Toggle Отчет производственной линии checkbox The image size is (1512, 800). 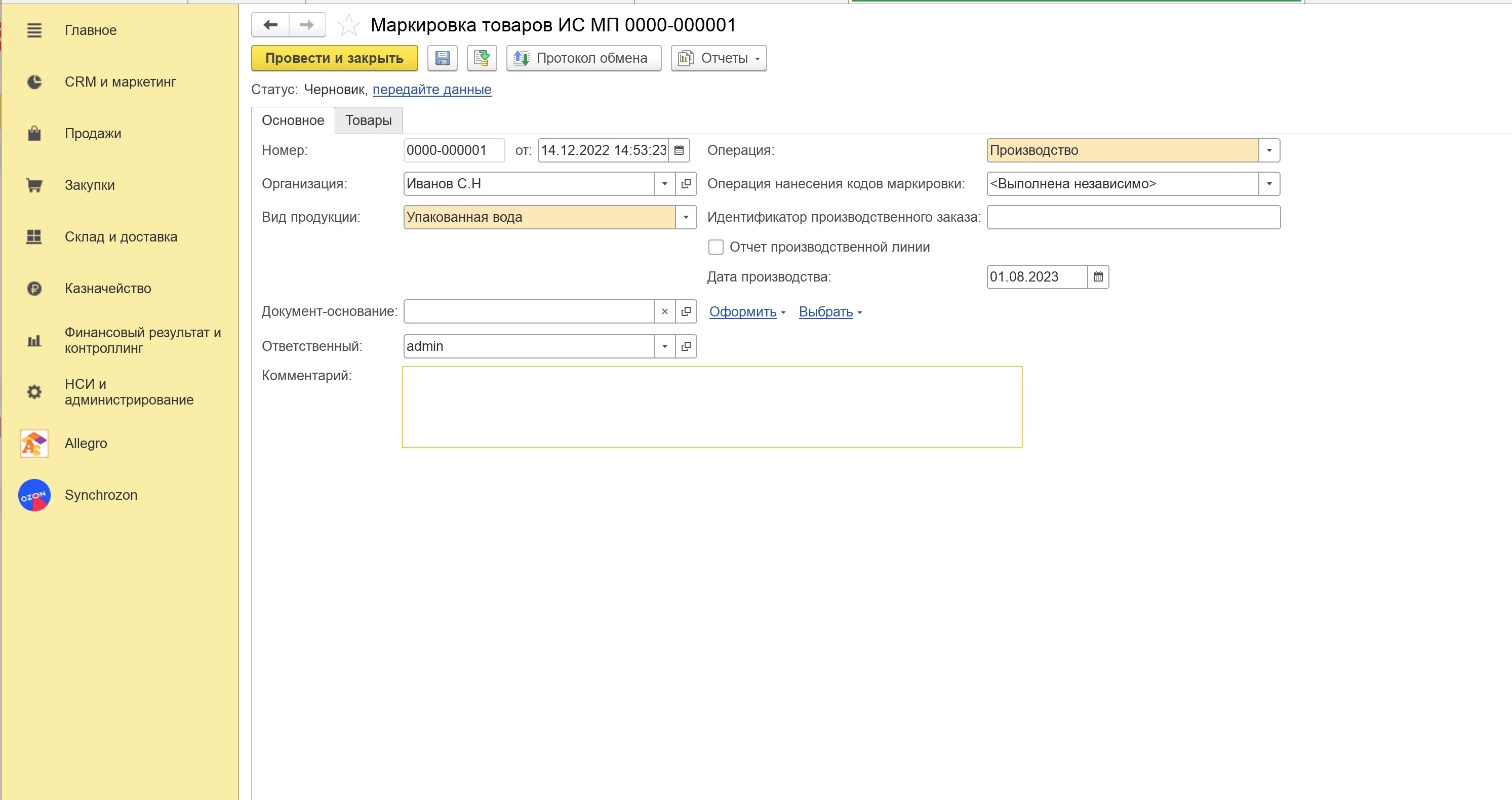click(715, 247)
